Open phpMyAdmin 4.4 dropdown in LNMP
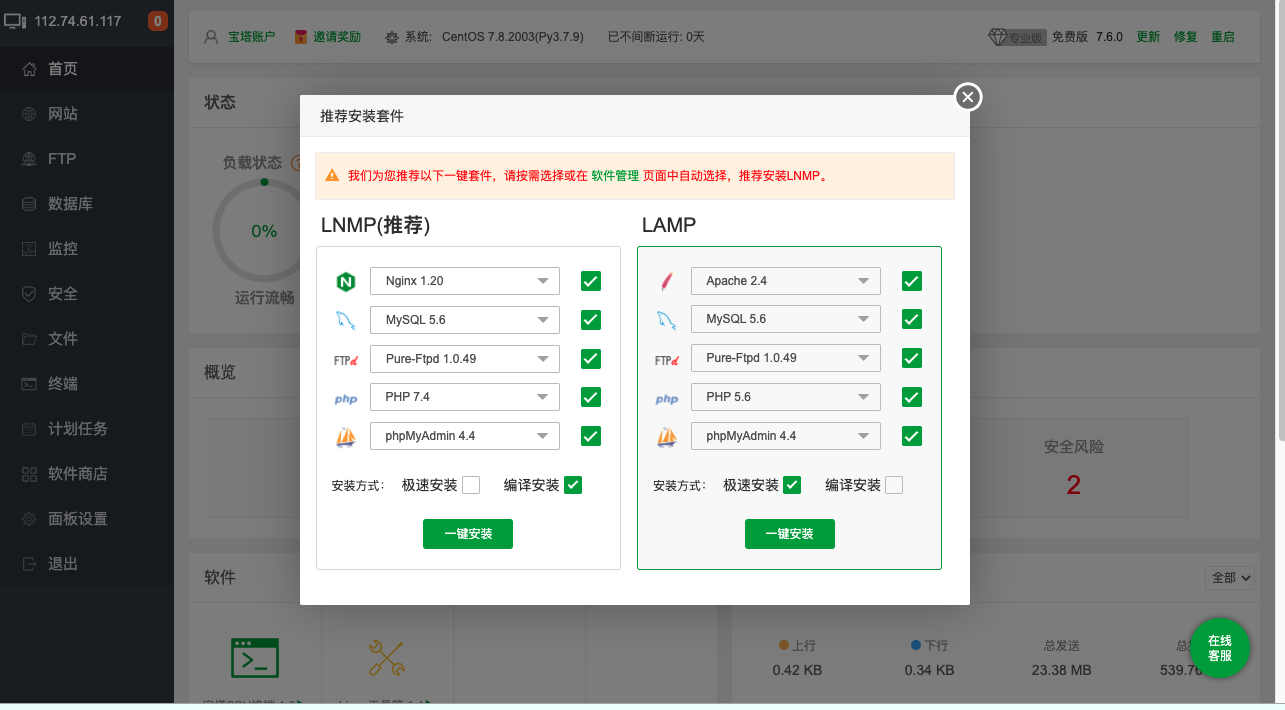Viewport: 1285px width, 710px height. [x=465, y=436]
